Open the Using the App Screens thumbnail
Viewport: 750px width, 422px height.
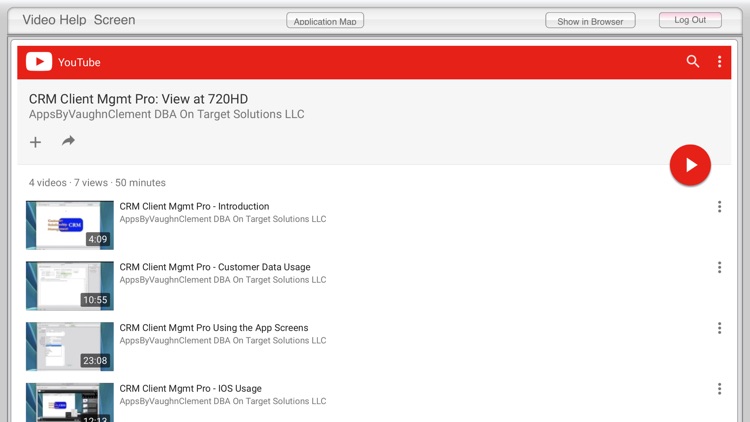pos(70,346)
